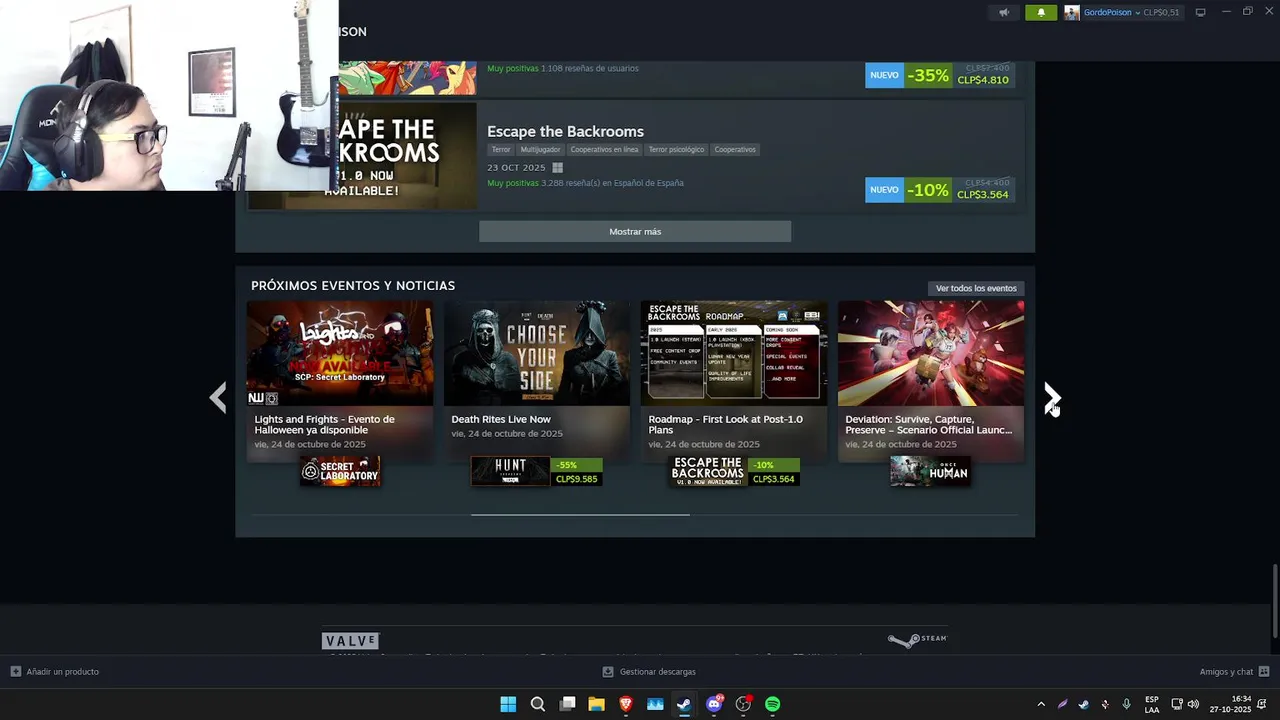Open Task View on taskbar

[x=567, y=704]
